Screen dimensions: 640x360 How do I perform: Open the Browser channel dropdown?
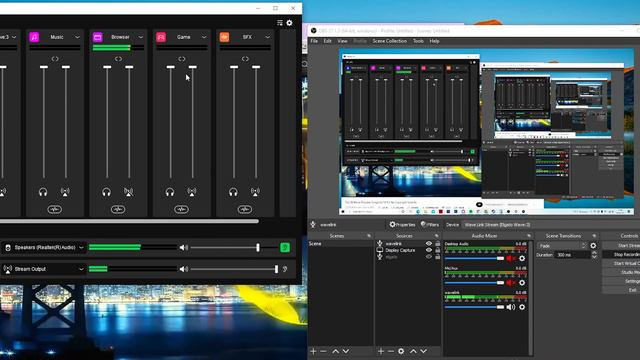[140, 37]
